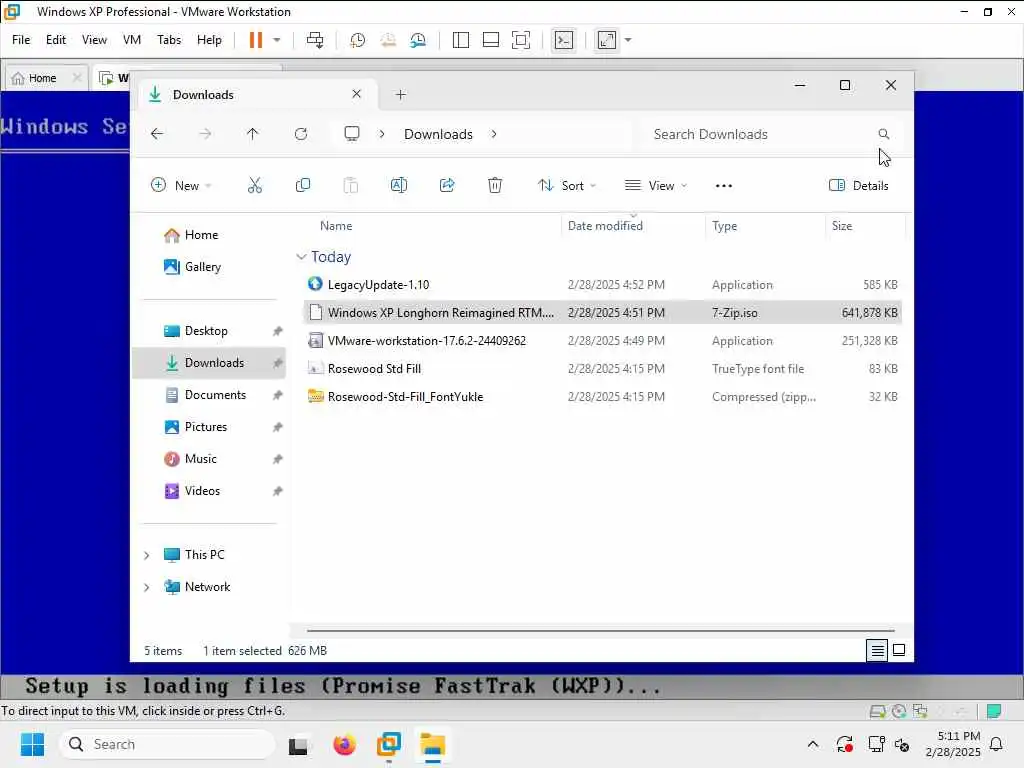Viewport: 1024px width, 768px height.
Task: Click the PC icon in address bar
Action: pos(352,134)
